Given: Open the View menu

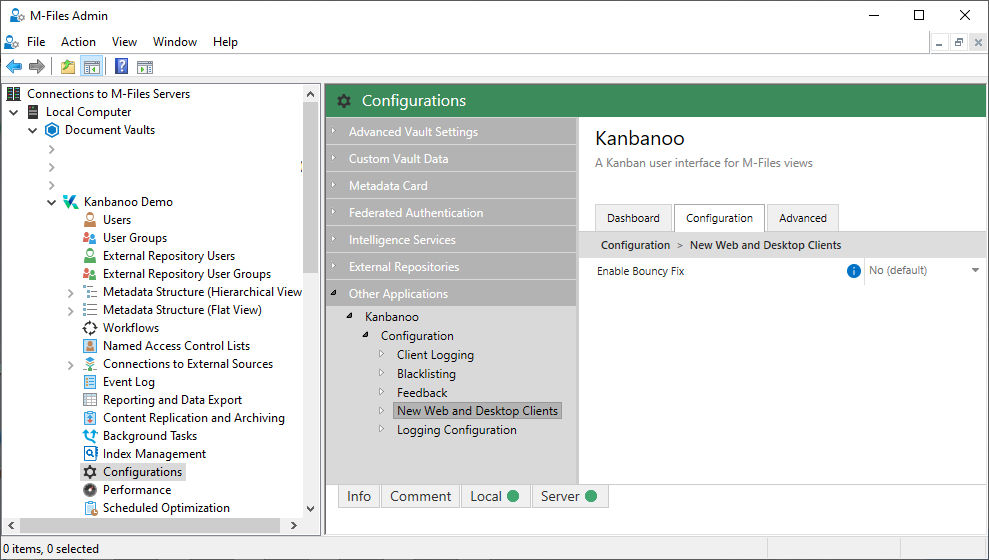Looking at the screenshot, I should pyautogui.click(x=124, y=42).
